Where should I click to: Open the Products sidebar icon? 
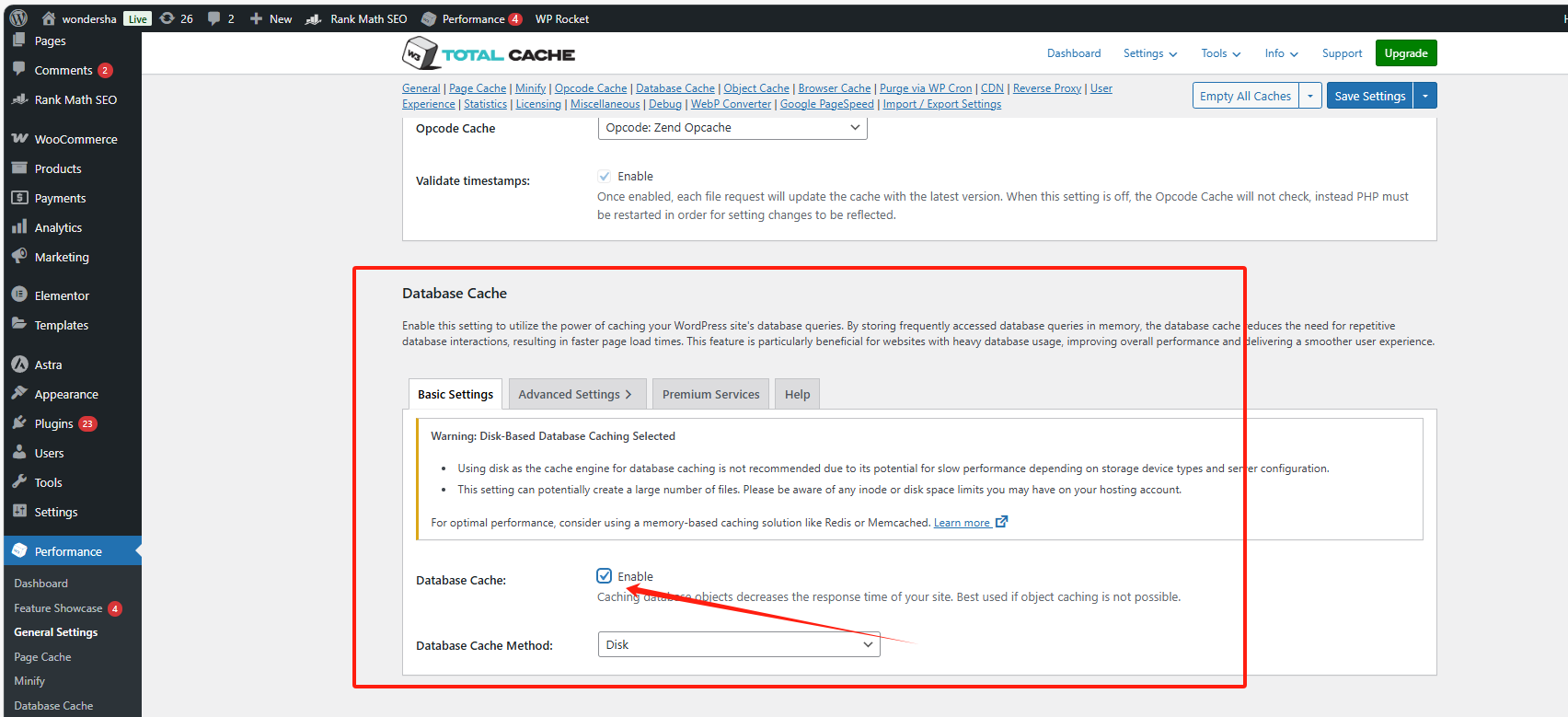coord(19,168)
